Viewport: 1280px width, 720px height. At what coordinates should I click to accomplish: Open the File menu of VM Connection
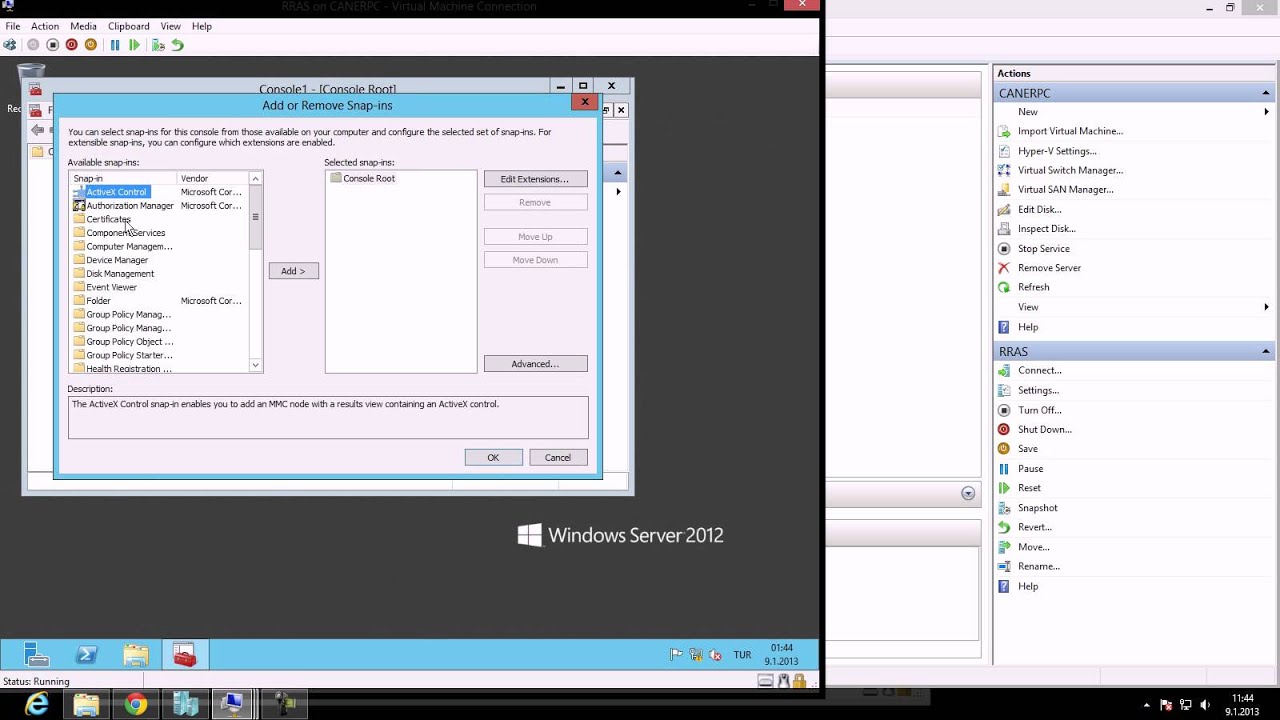(x=13, y=26)
